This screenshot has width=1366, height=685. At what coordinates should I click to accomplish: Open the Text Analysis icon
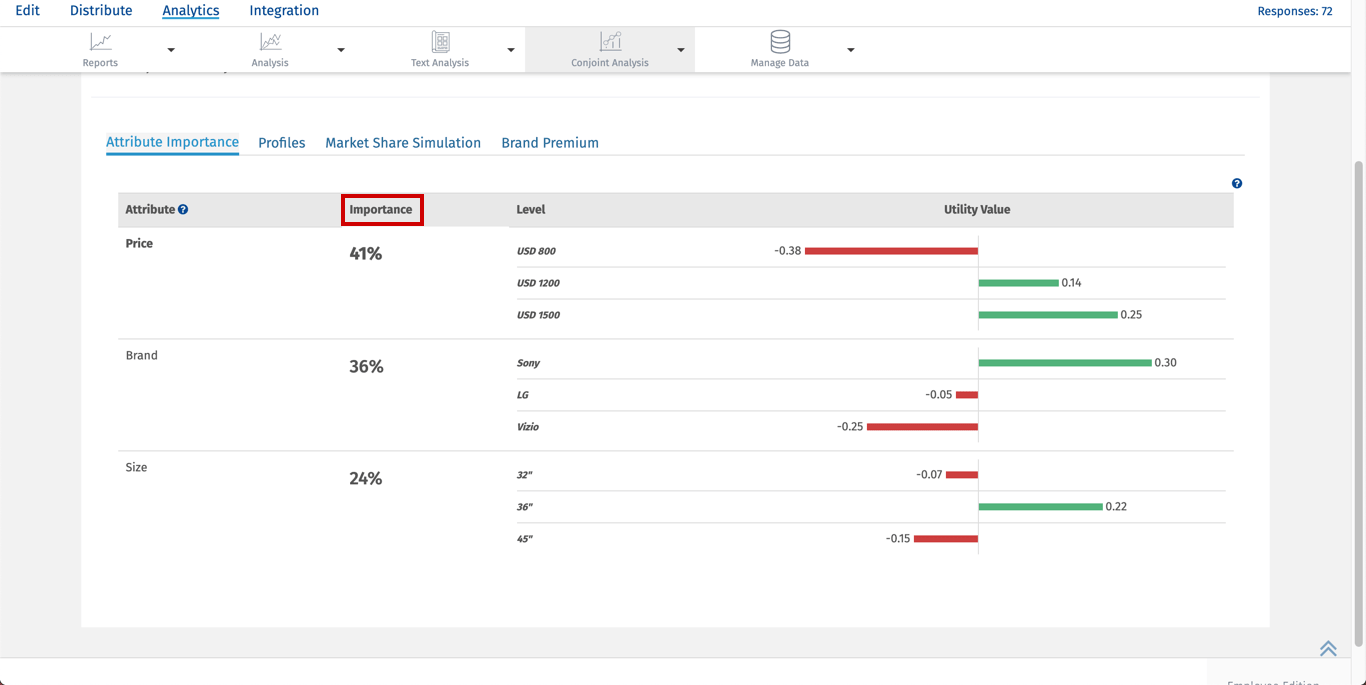pos(440,42)
